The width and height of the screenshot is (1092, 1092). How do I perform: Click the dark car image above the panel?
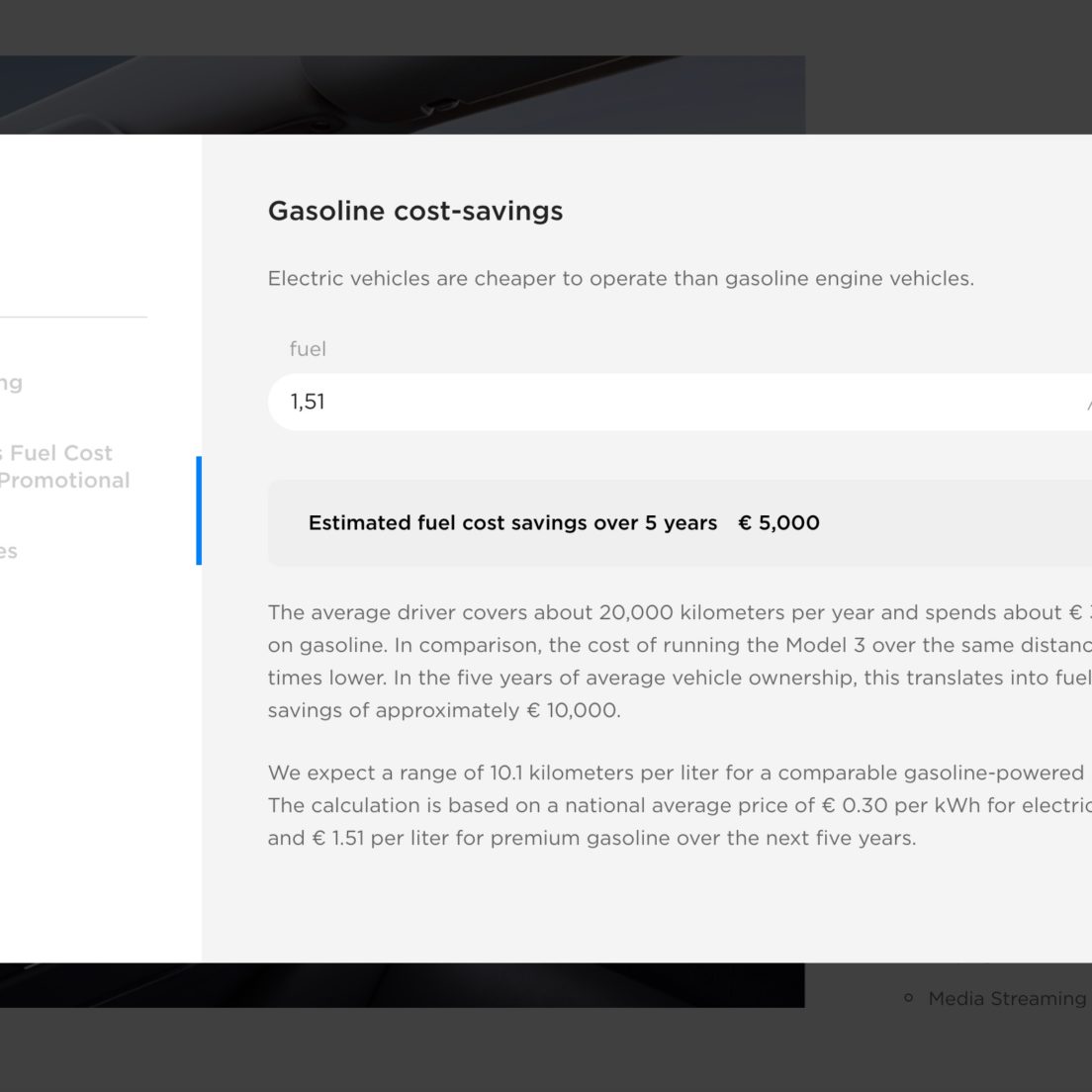(403, 95)
